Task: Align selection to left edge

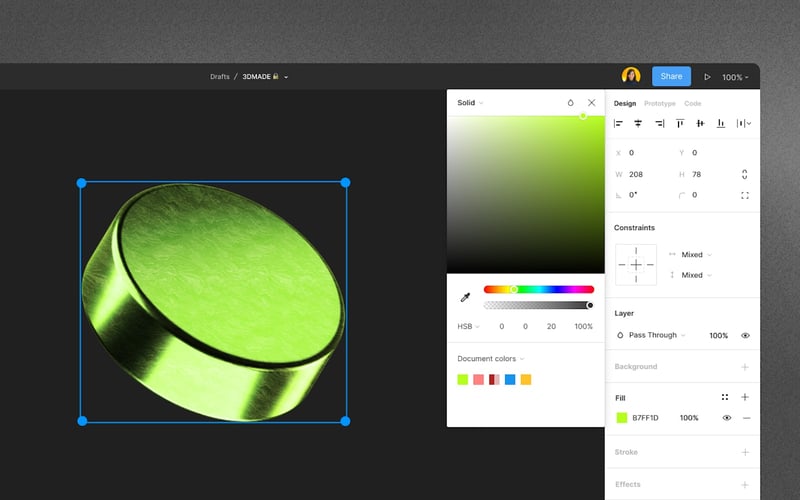Action: [x=618, y=123]
